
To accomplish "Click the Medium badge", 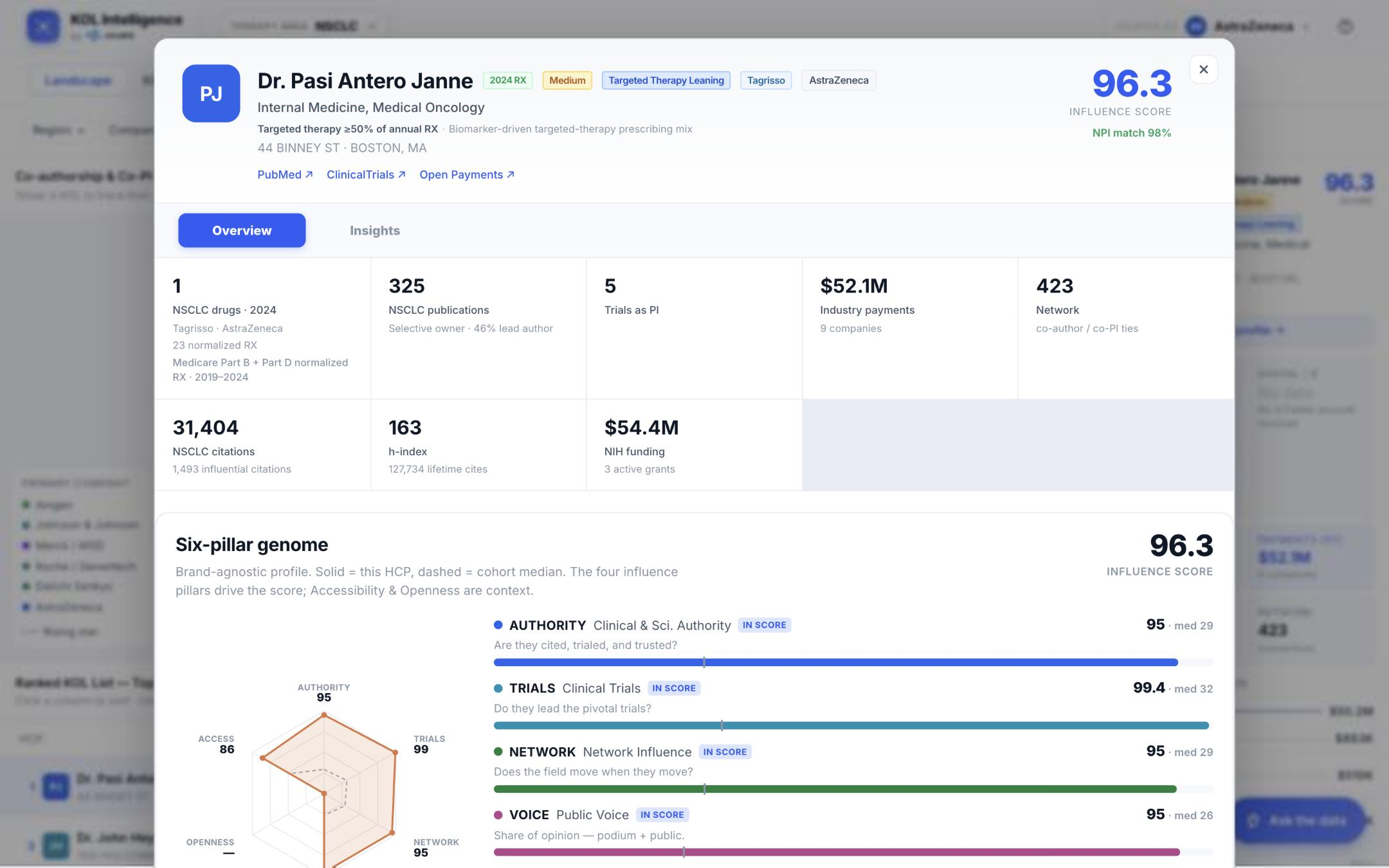I will pos(567,80).
